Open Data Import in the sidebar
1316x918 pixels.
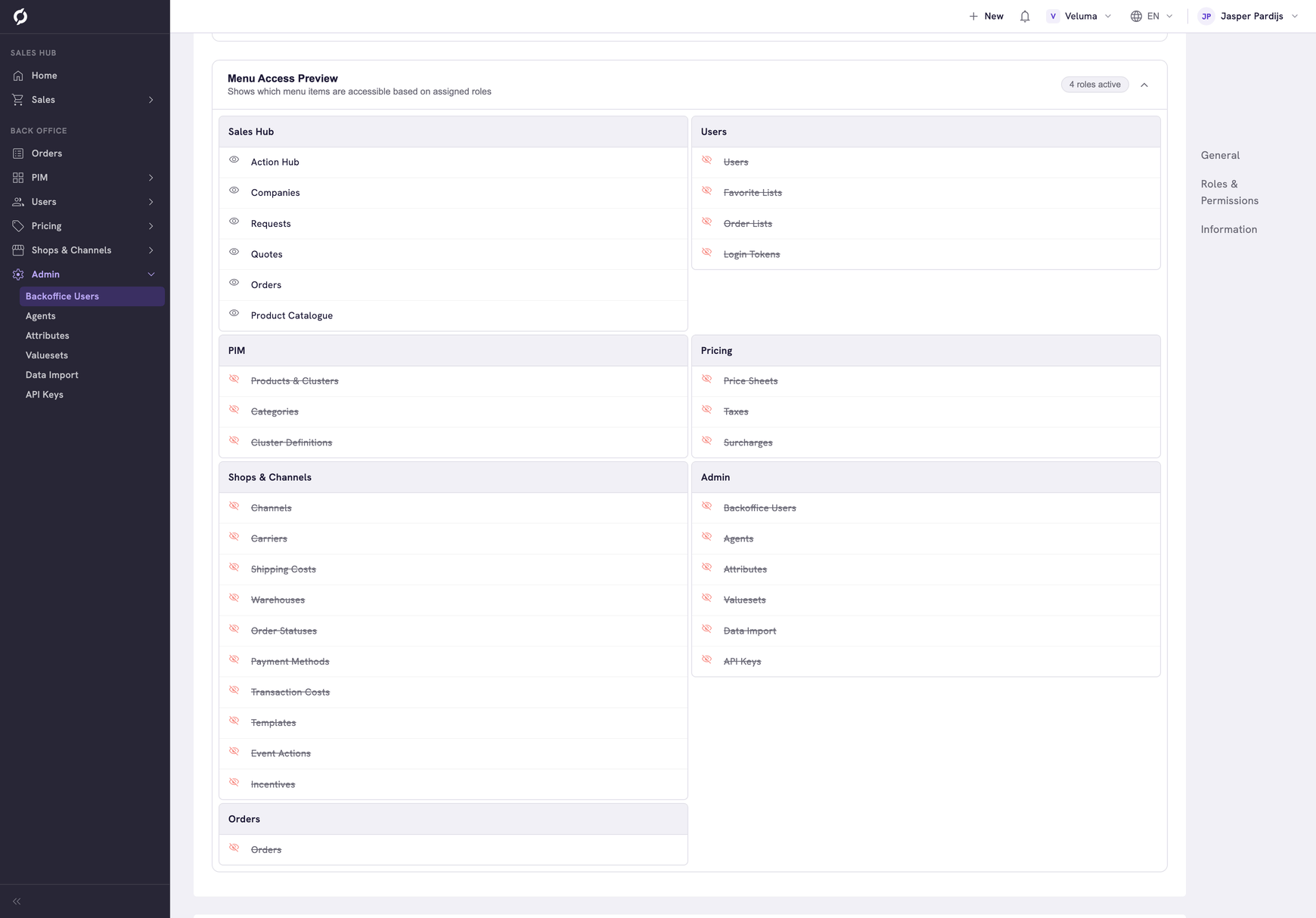[x=52, y=375]
